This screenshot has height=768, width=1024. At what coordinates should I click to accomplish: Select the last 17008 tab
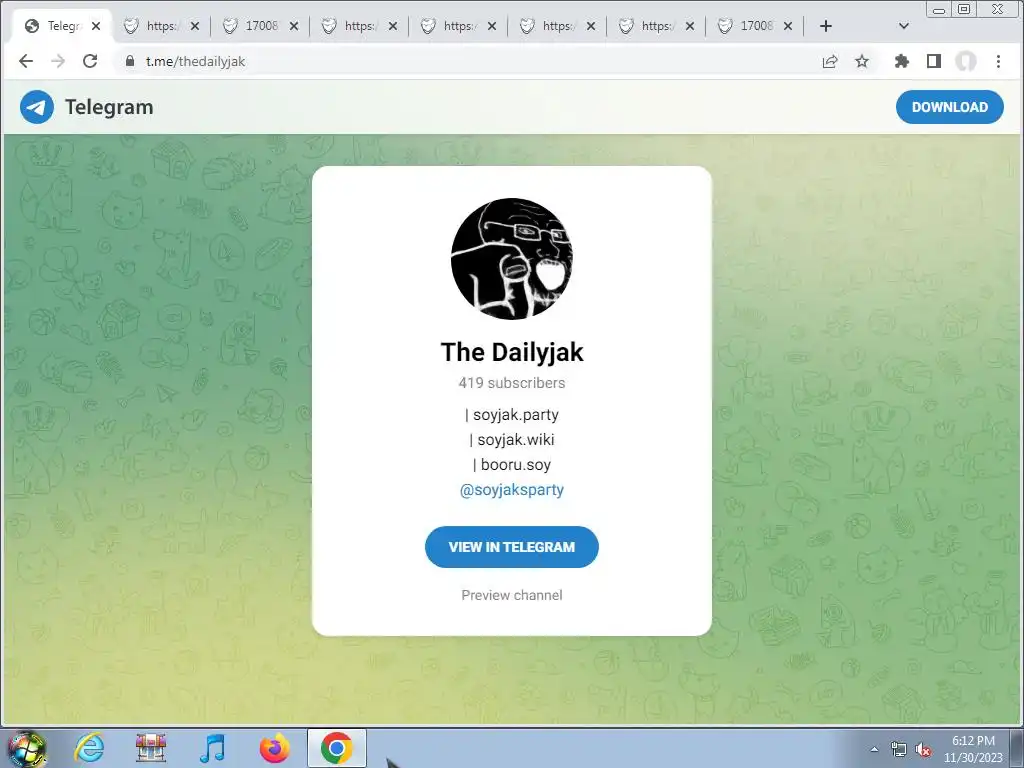click(755, 26)
